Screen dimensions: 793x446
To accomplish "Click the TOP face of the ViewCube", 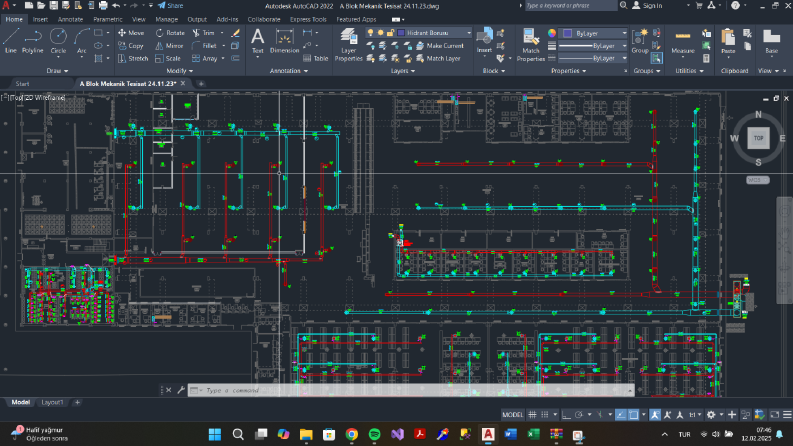I will pos(758,138).
